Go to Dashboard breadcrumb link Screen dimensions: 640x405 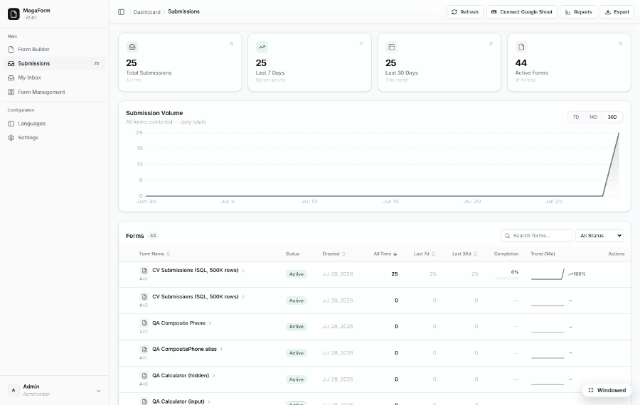pyautogui.click(x=147, y=12)
